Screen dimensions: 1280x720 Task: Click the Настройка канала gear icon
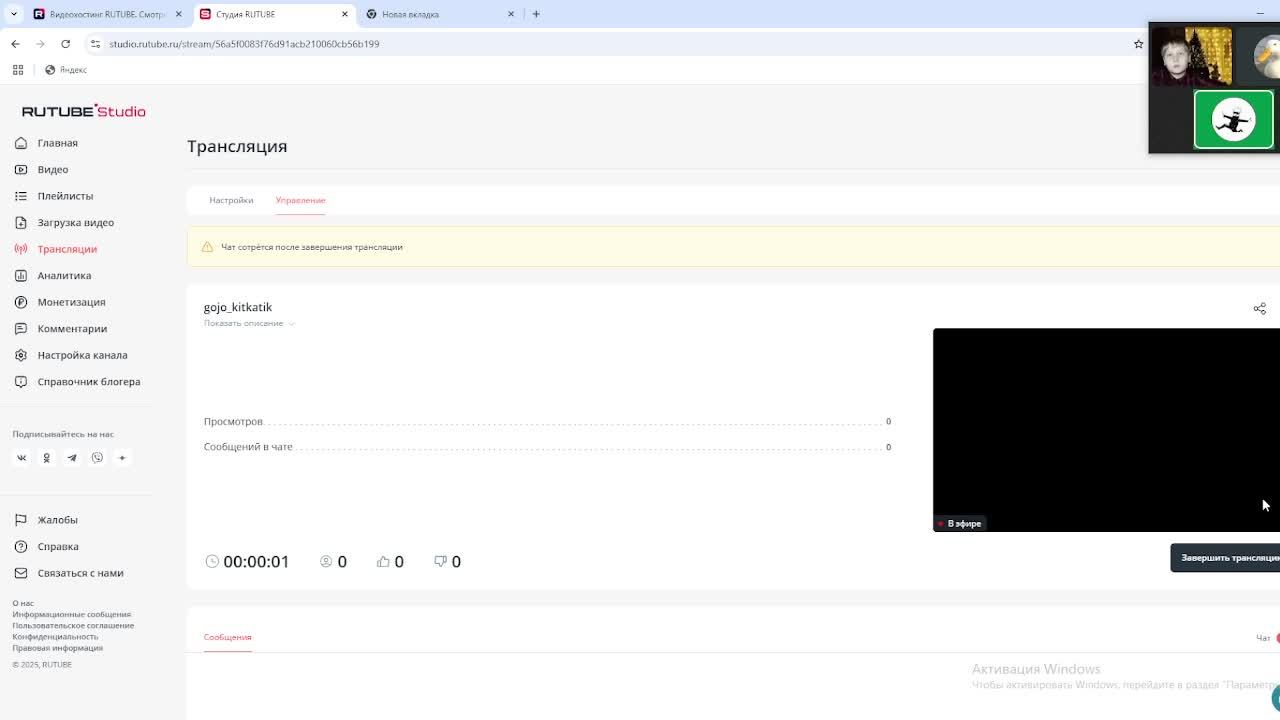pyautogui.click(x=21, y=355)
